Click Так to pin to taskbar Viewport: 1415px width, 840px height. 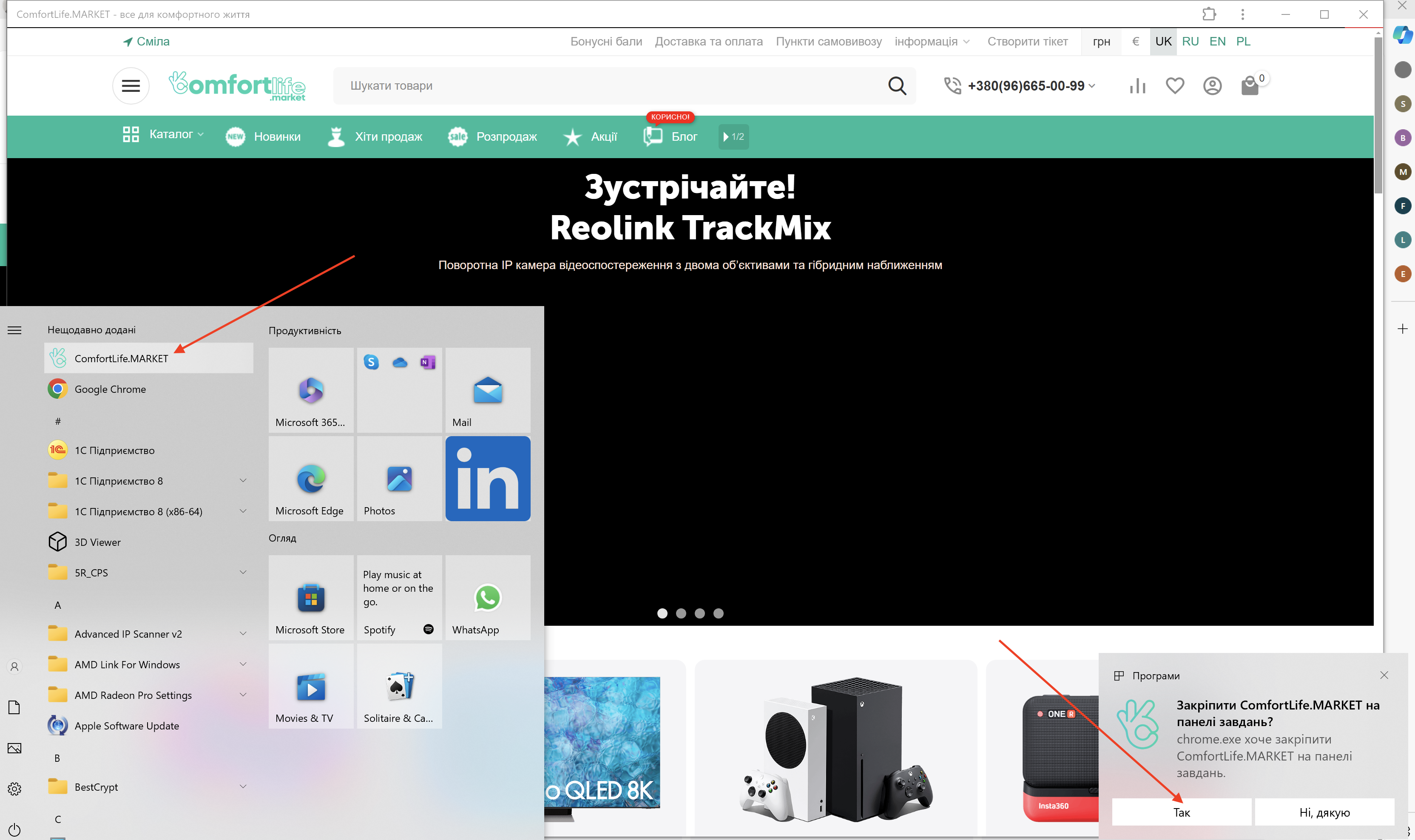click(1181, 812)
